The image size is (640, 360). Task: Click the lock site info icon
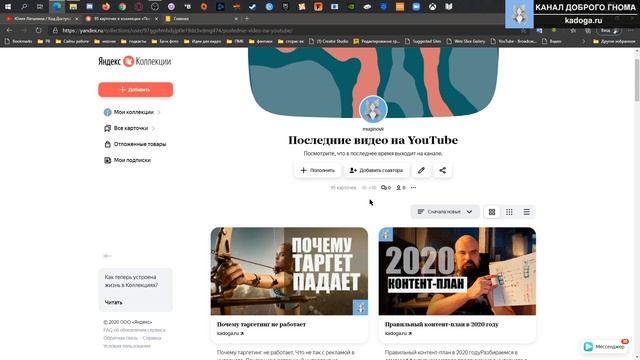pos(55,31)
